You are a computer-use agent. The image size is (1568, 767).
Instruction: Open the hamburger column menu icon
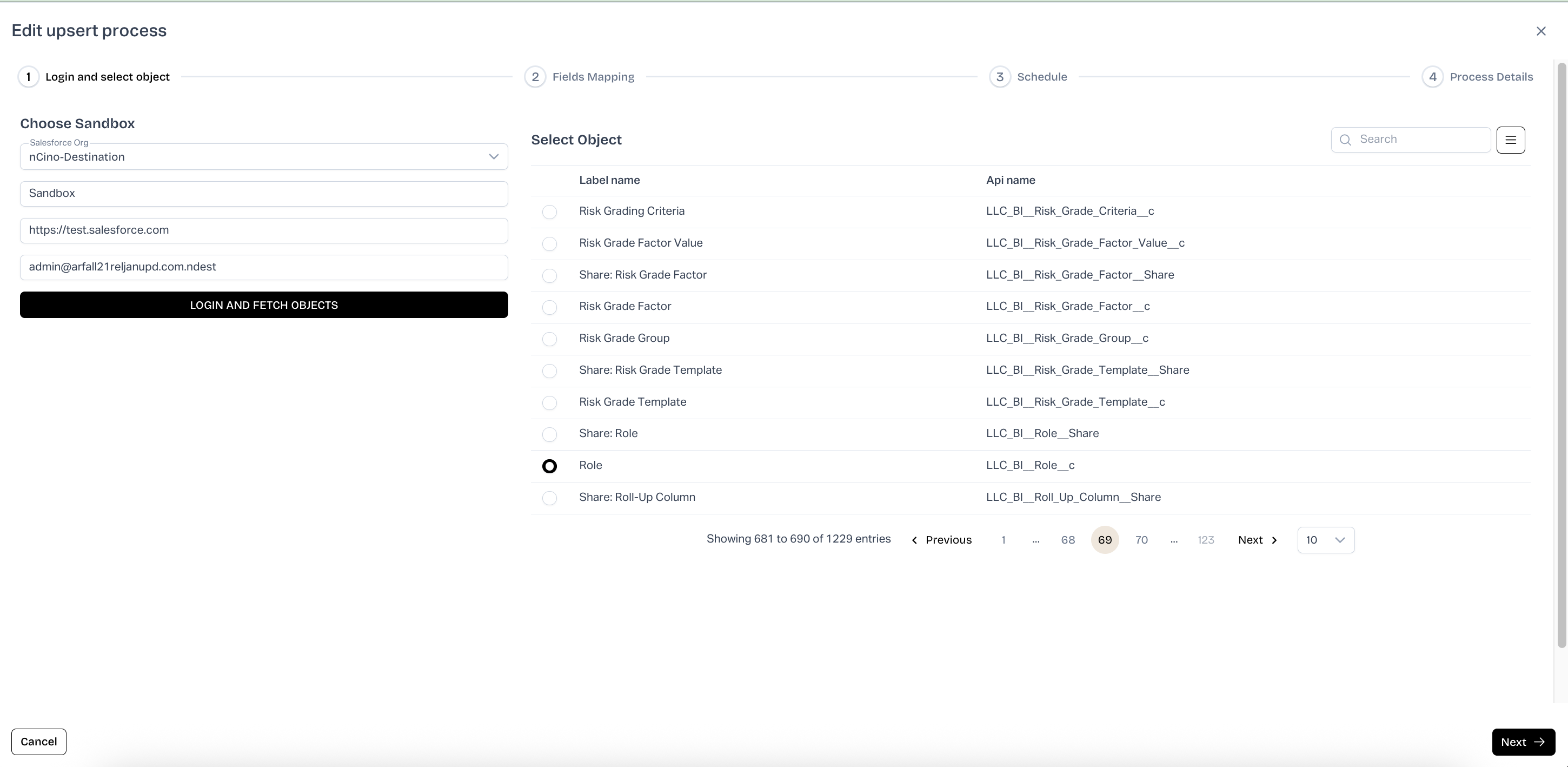point(1510,140)
